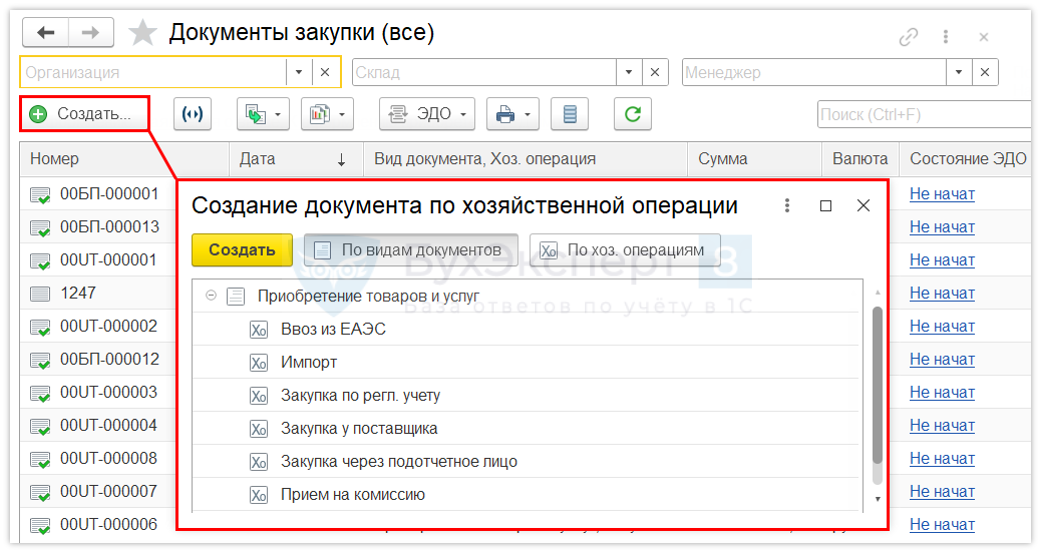Click the back navigation arrow
This screenshot has width=1041, height=554.
point(45,33)
